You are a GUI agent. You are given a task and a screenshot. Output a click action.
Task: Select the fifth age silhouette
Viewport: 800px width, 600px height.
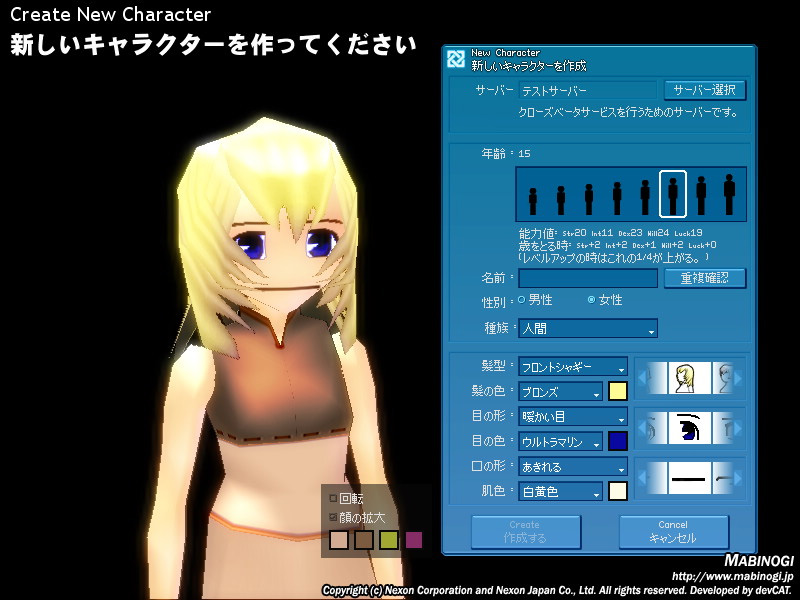click(645, 197)
